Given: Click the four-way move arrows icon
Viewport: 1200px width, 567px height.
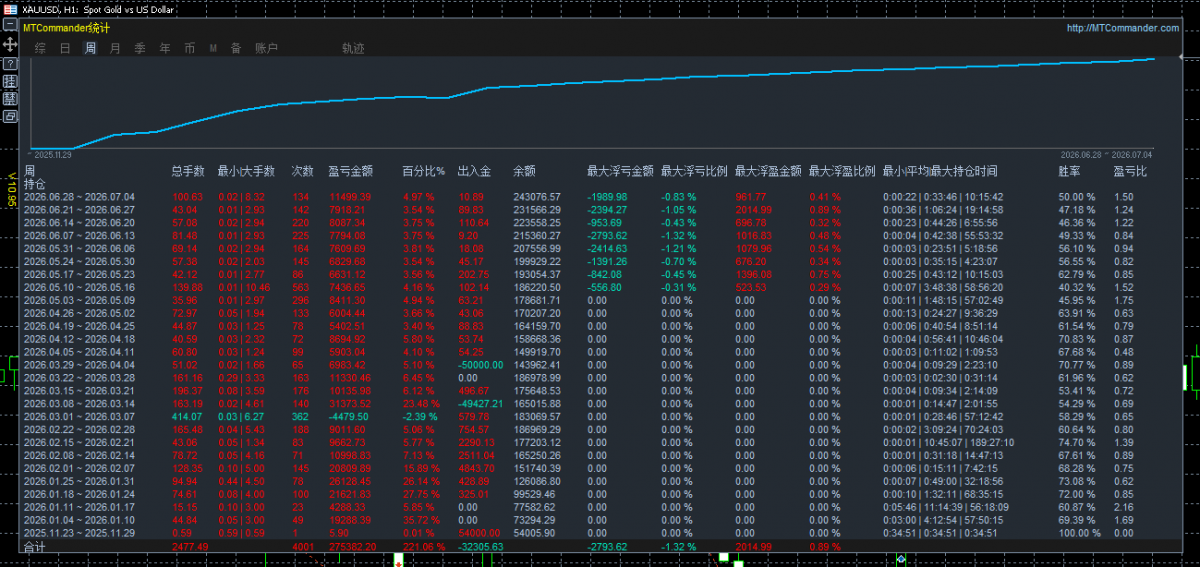Looking at the screenshot, I should 10,45.
